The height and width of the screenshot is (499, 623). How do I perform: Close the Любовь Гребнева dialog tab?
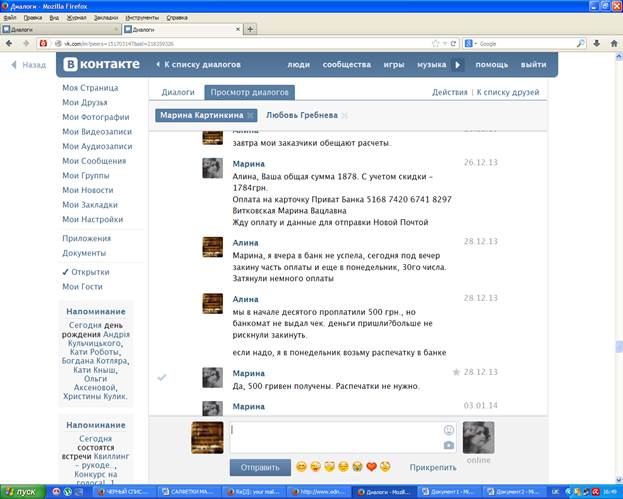[x=344, y=116]
